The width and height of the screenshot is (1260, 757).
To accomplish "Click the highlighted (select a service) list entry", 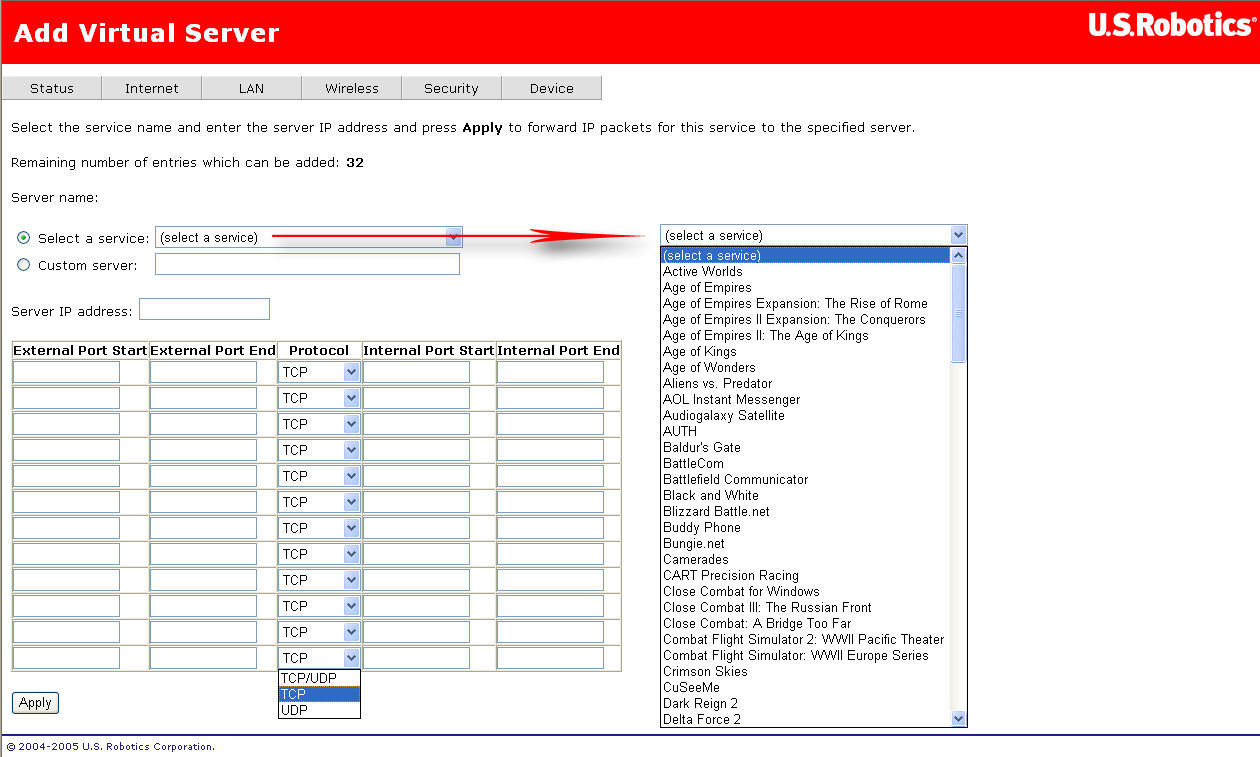I will pos(806,255).
